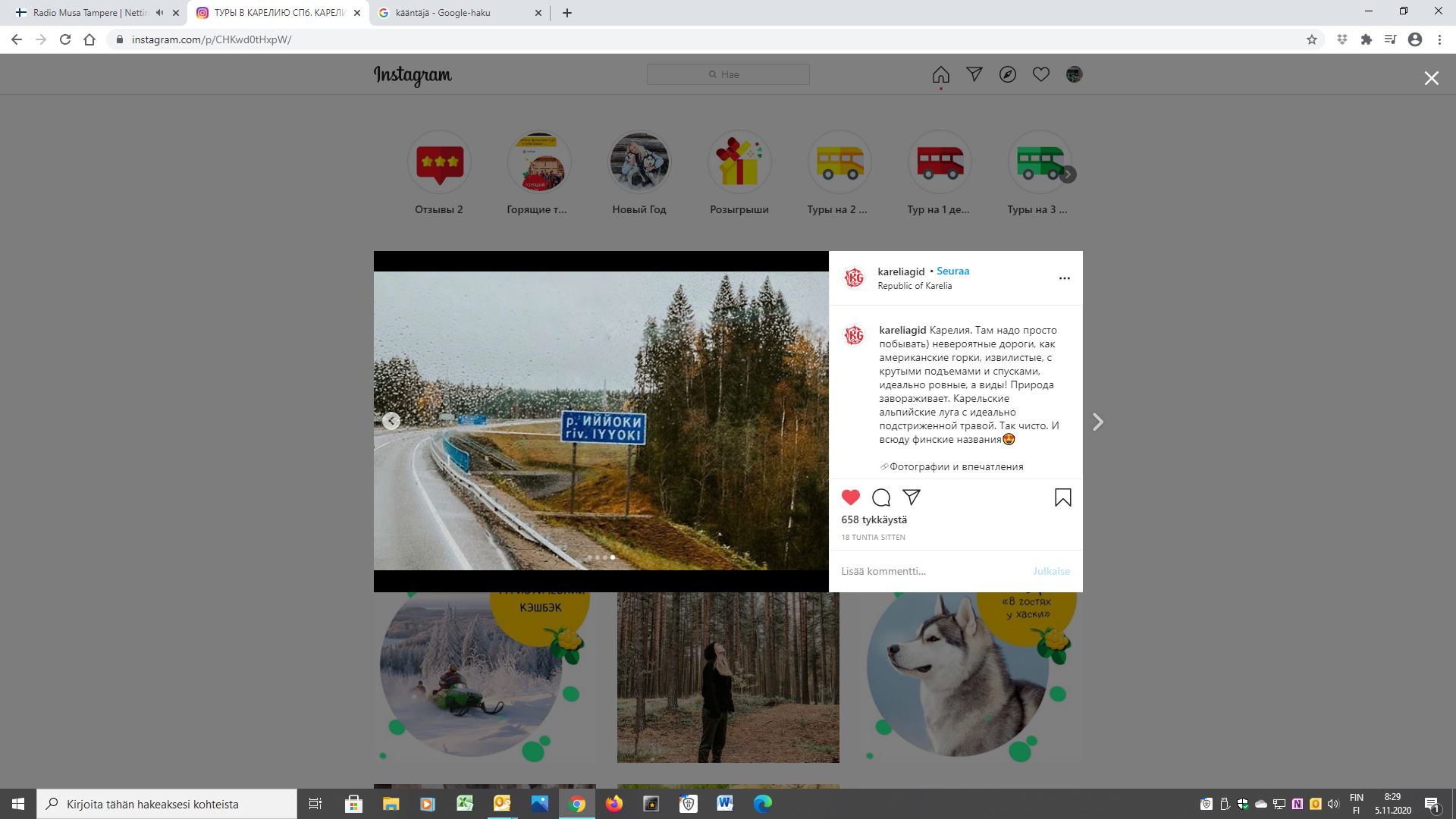Open kareliagid profile from the post header

pos(901,271)
